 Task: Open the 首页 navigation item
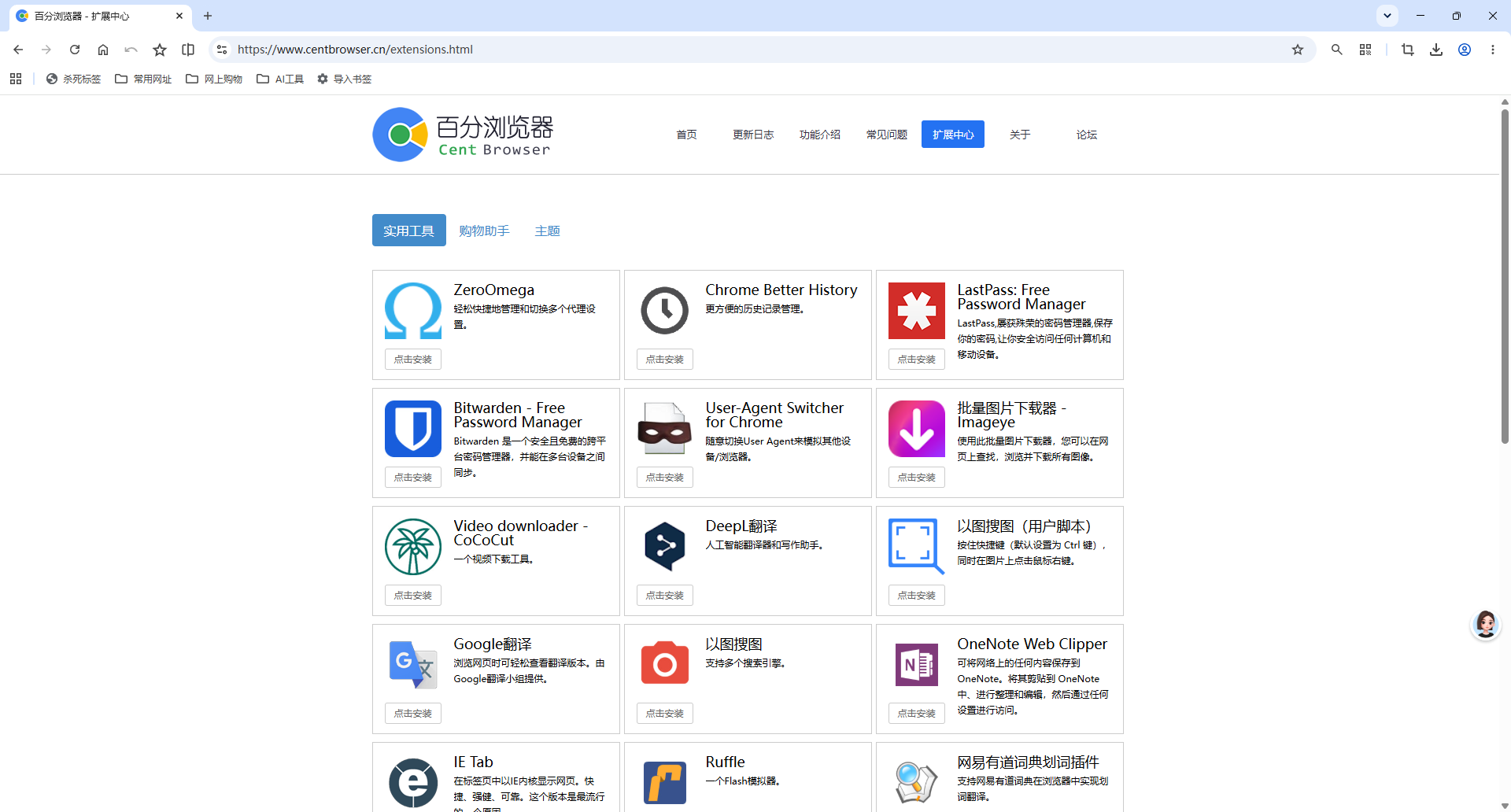[x=686, y=135]
